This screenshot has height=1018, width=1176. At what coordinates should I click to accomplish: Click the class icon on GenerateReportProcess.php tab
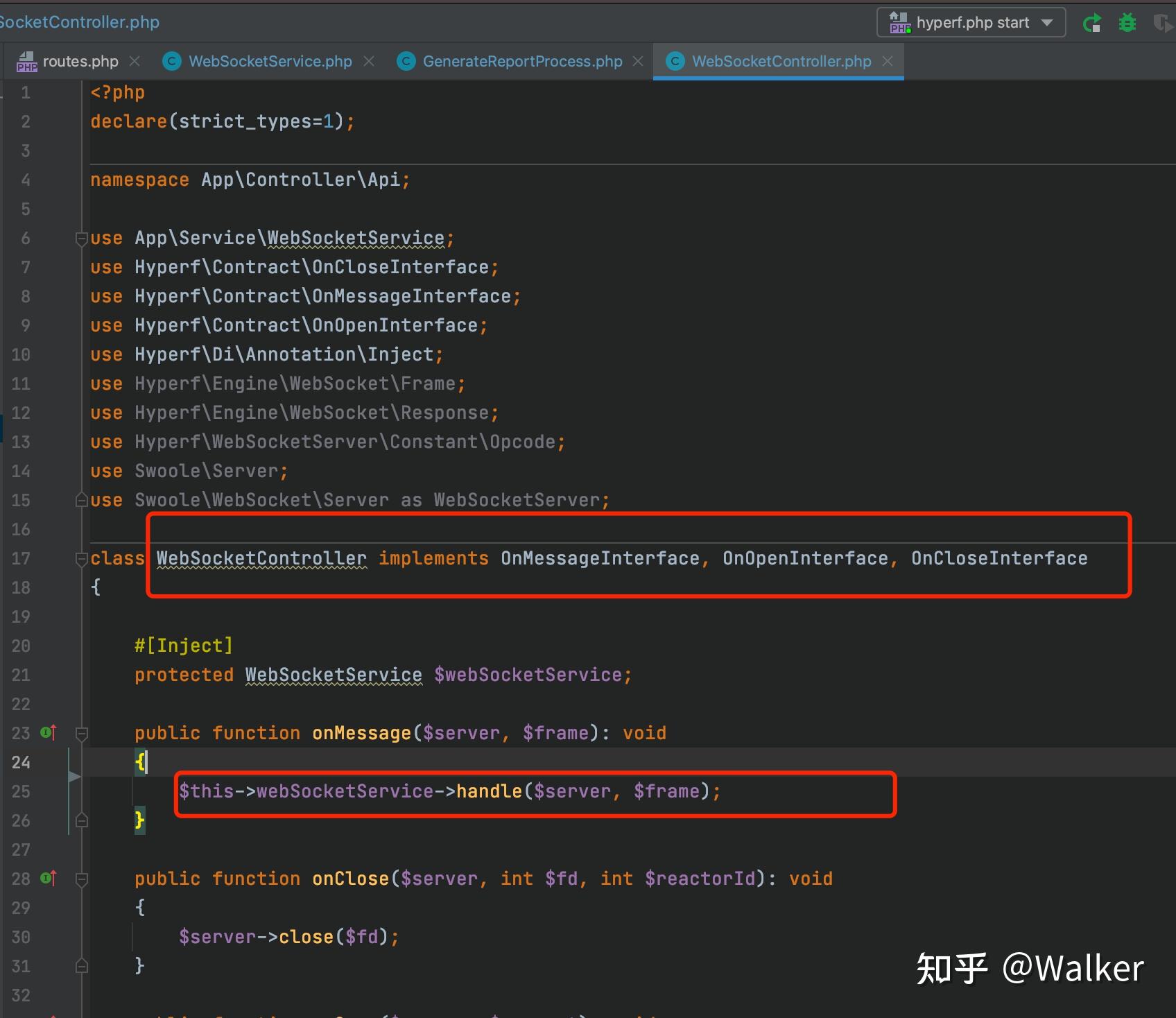pos(406,61)
